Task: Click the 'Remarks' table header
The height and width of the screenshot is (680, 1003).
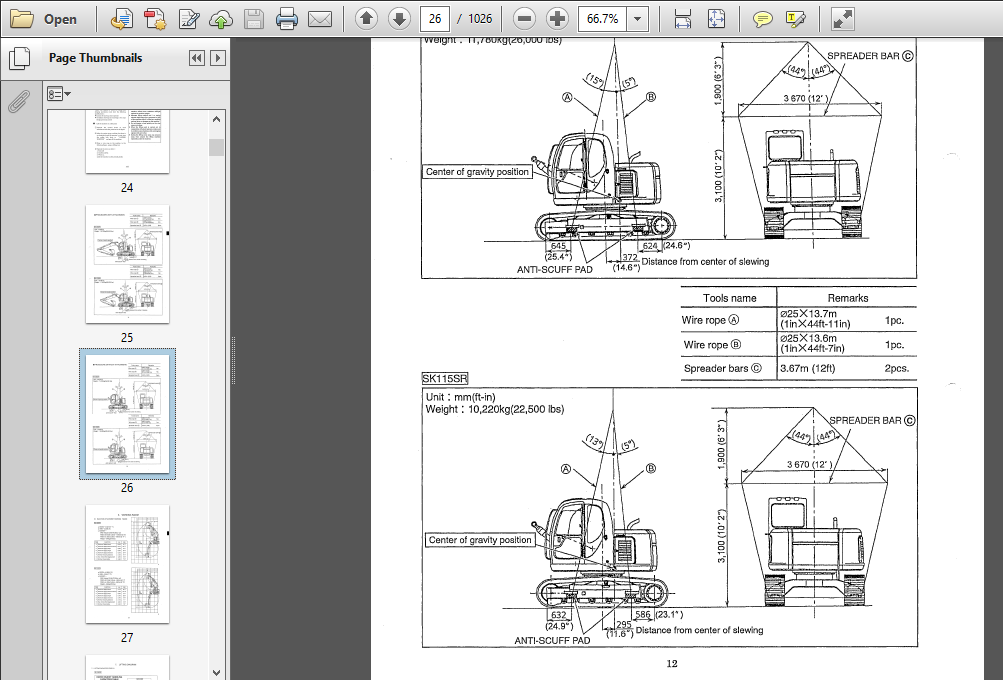Action: tap(848, 297)
